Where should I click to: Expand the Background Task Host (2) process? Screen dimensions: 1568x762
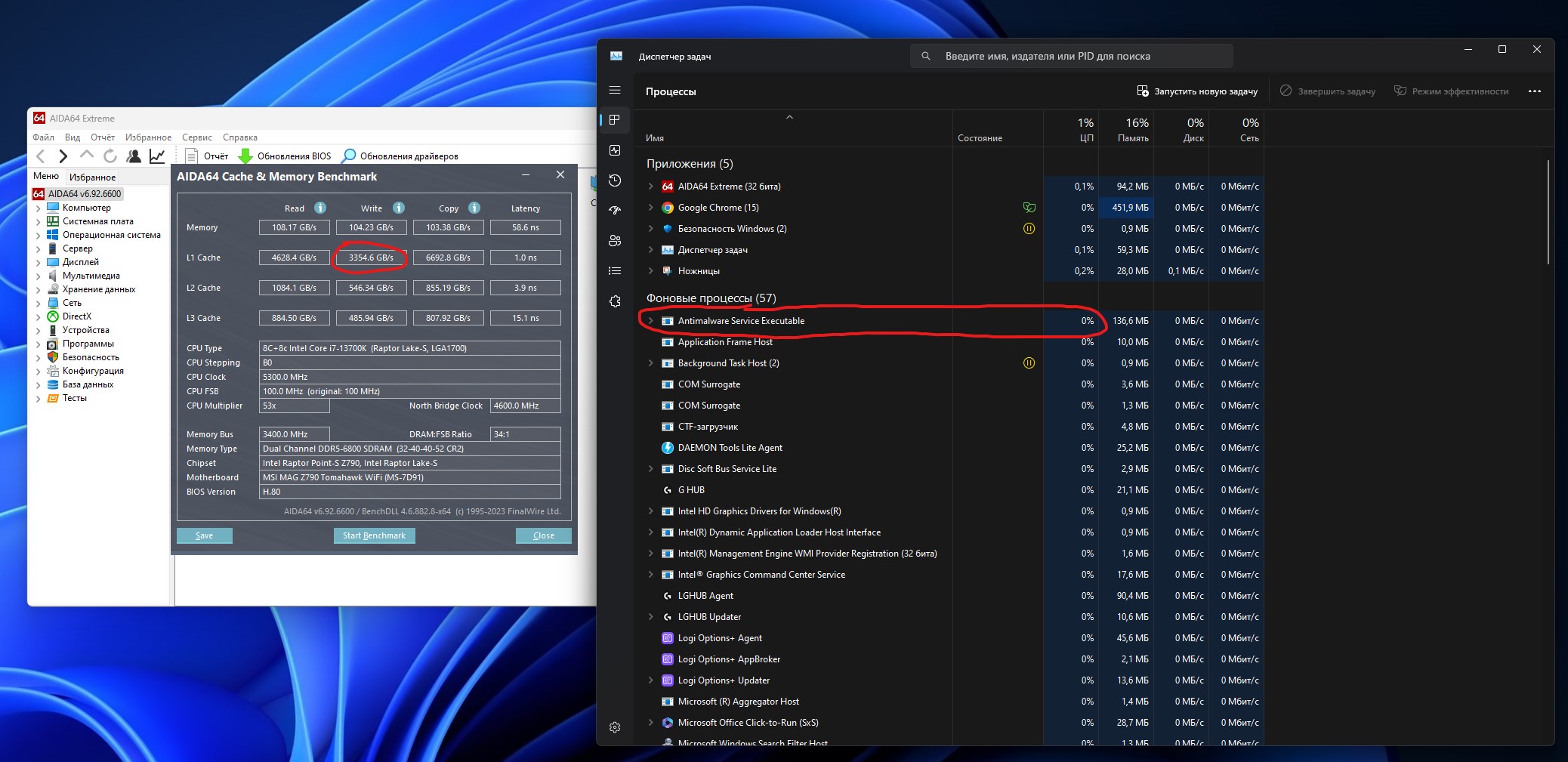pos(651,363)
